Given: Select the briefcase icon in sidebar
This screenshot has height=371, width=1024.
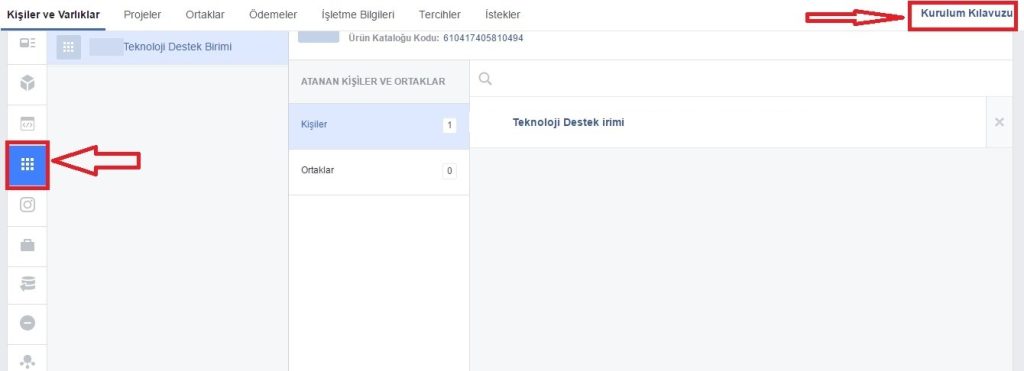Looking at the screenshot, I should point(27,246).
